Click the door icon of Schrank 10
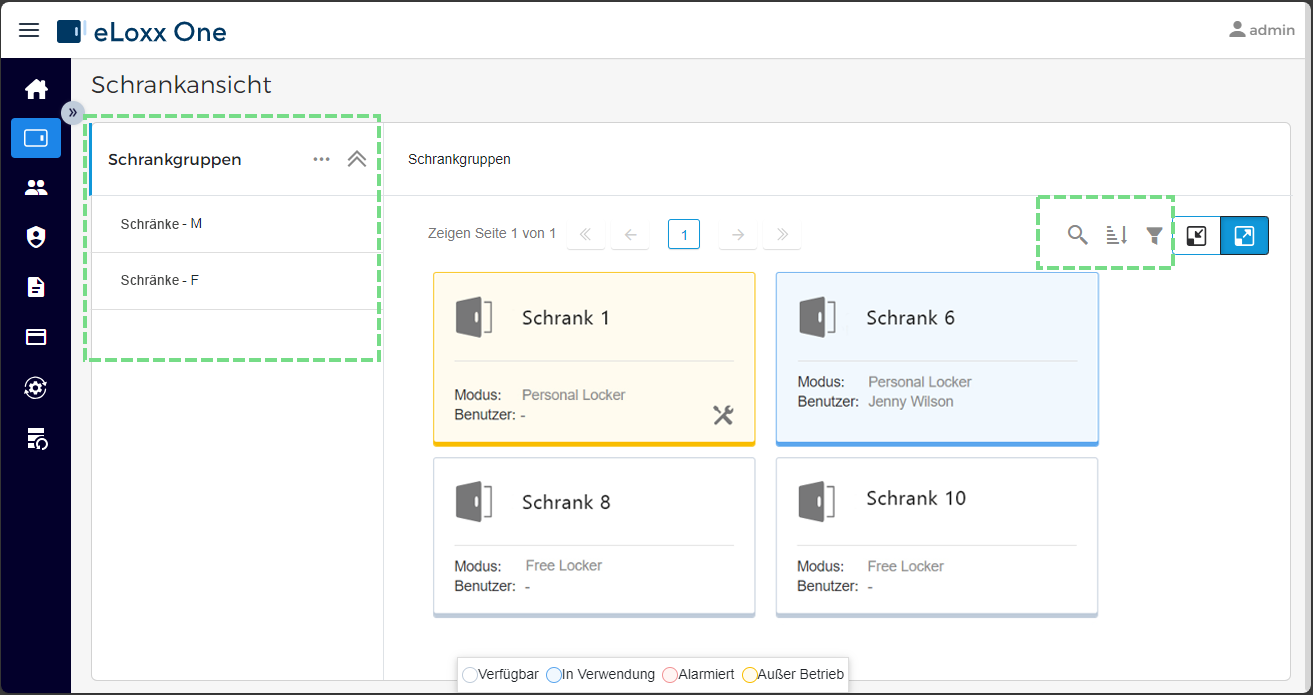The image size is (1313, 695). [x=816, y=501]
